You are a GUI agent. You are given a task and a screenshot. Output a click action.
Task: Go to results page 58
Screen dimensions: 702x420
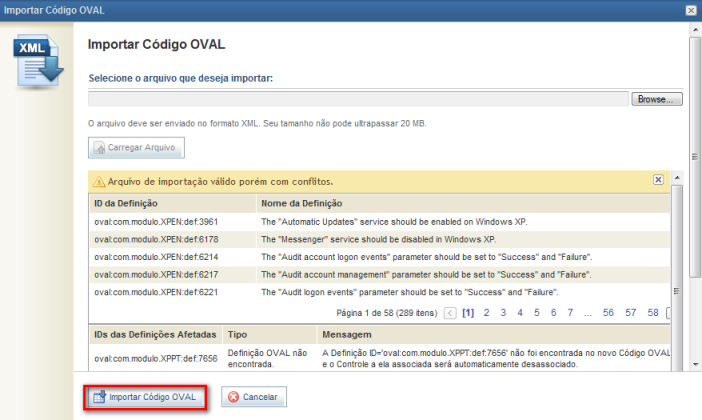[653, 313]
